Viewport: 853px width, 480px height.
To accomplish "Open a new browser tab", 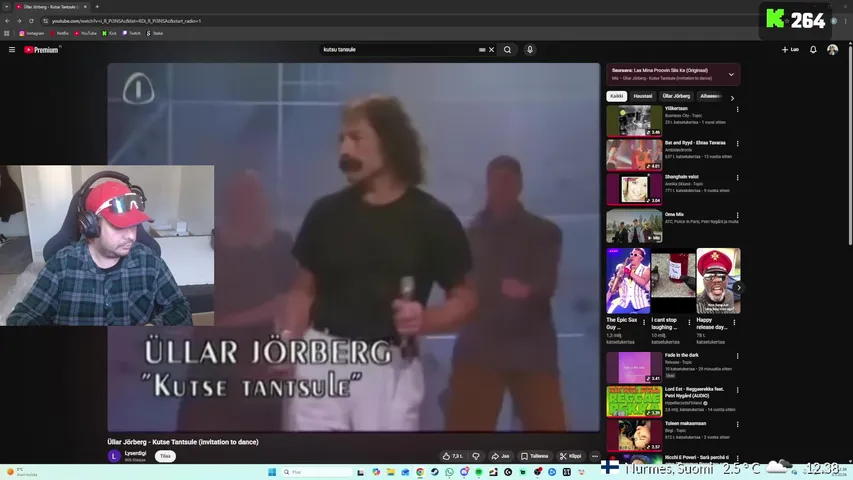I will [97, 7].
